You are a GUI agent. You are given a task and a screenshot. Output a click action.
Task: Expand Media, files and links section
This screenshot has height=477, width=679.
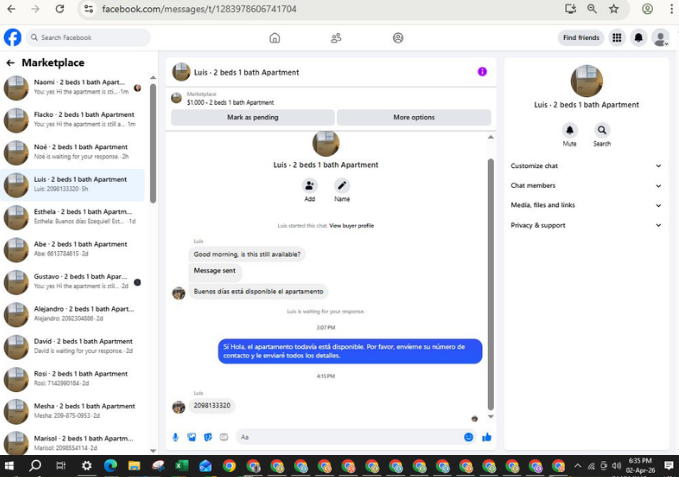(586, 205)
